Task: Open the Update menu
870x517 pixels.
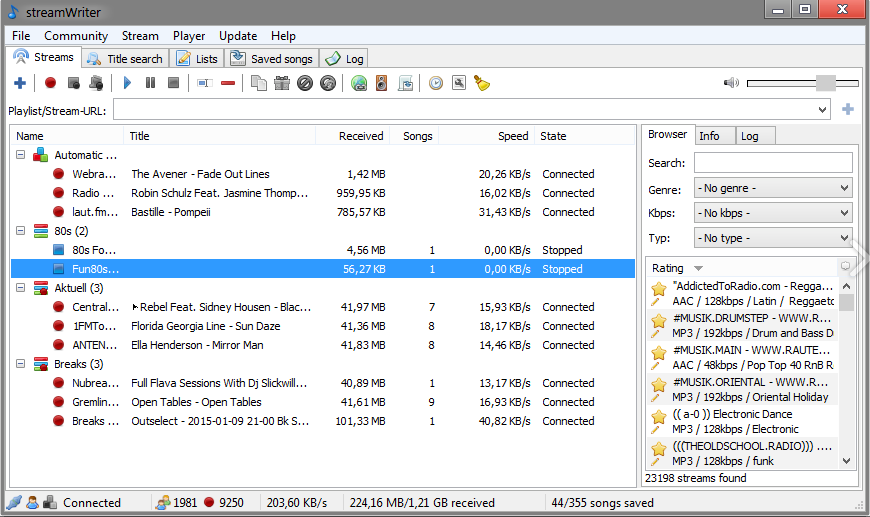Action: click(238, 36)
